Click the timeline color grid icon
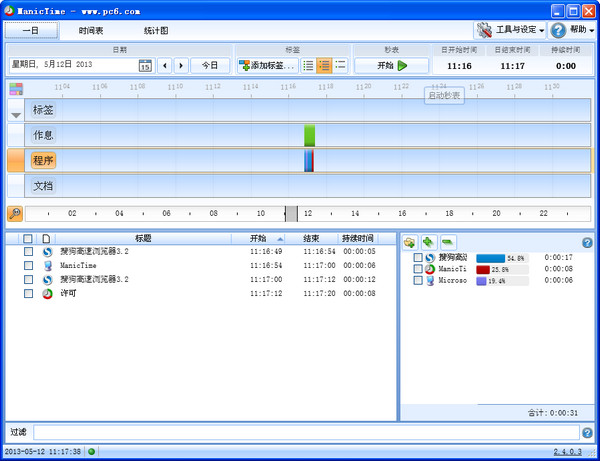Screen dimensions: 600x461 pyautogui.click(x=16, y=89)
